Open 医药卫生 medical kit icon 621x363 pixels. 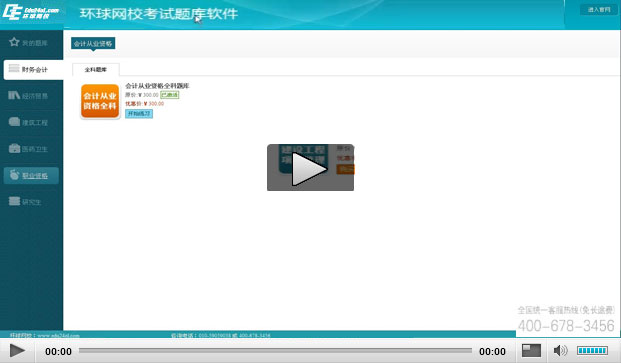pyautogui.click(x=14, y=148)
